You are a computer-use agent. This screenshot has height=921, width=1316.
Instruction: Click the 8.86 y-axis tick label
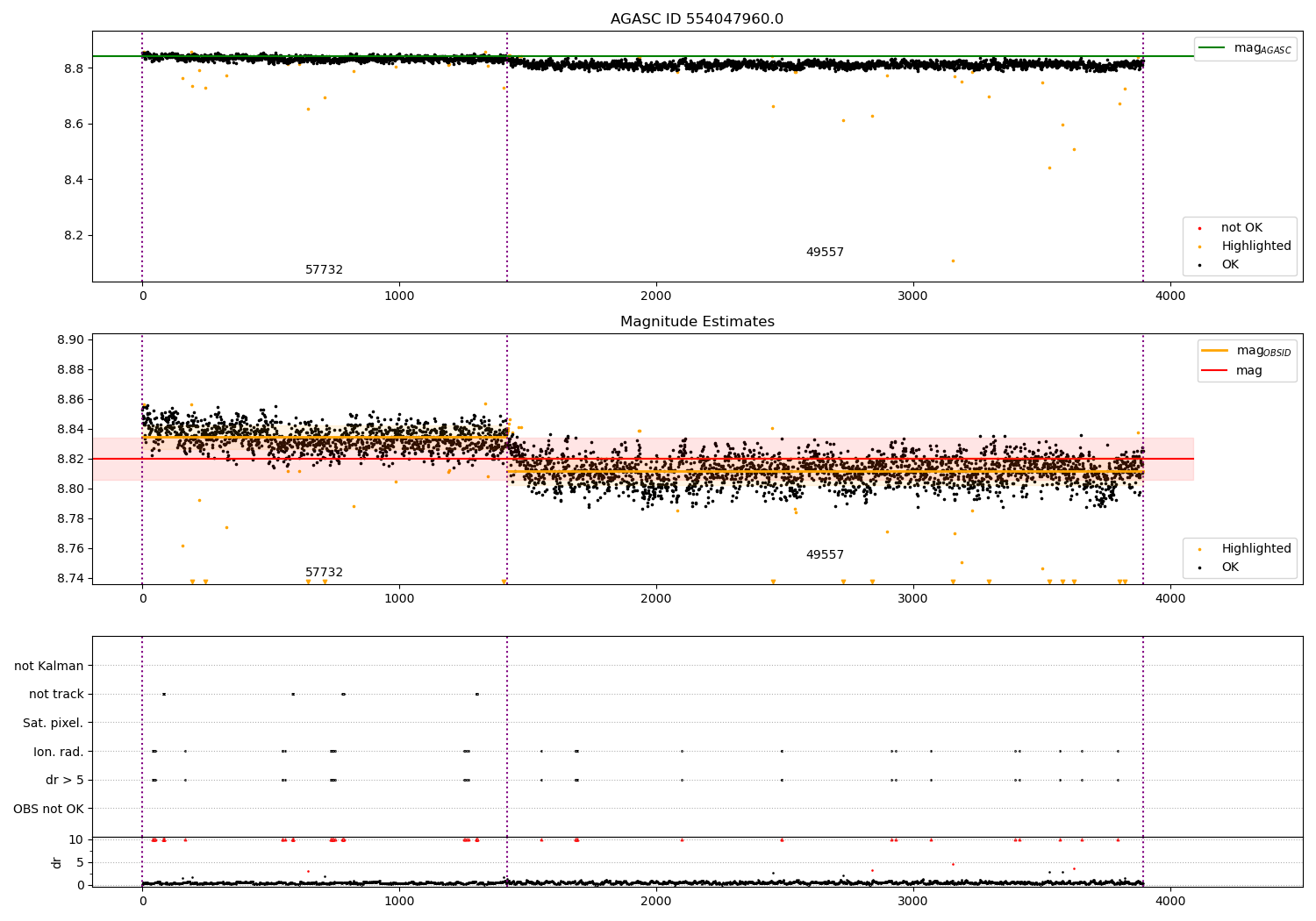pos(71,399)
